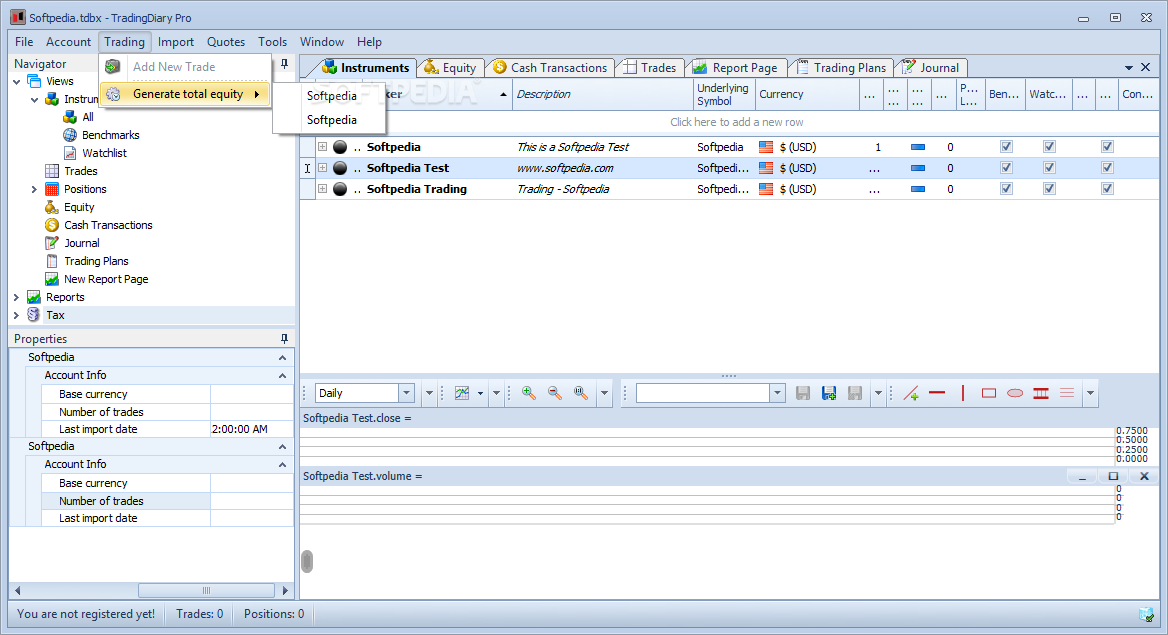Click the Underlying Symbol column header
The image size is (1168, 635).
[723, 94]
